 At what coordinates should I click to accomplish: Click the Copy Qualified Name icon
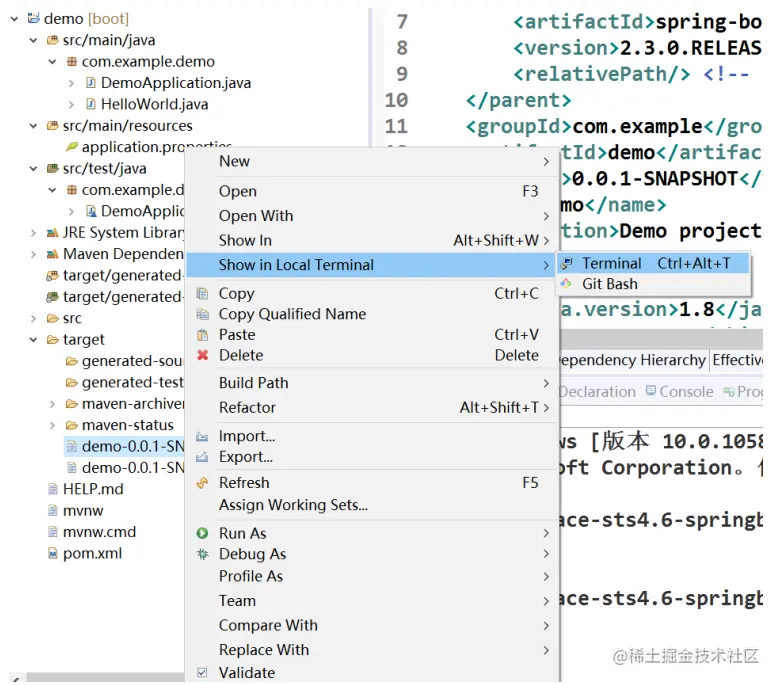[x=202, y=314]
